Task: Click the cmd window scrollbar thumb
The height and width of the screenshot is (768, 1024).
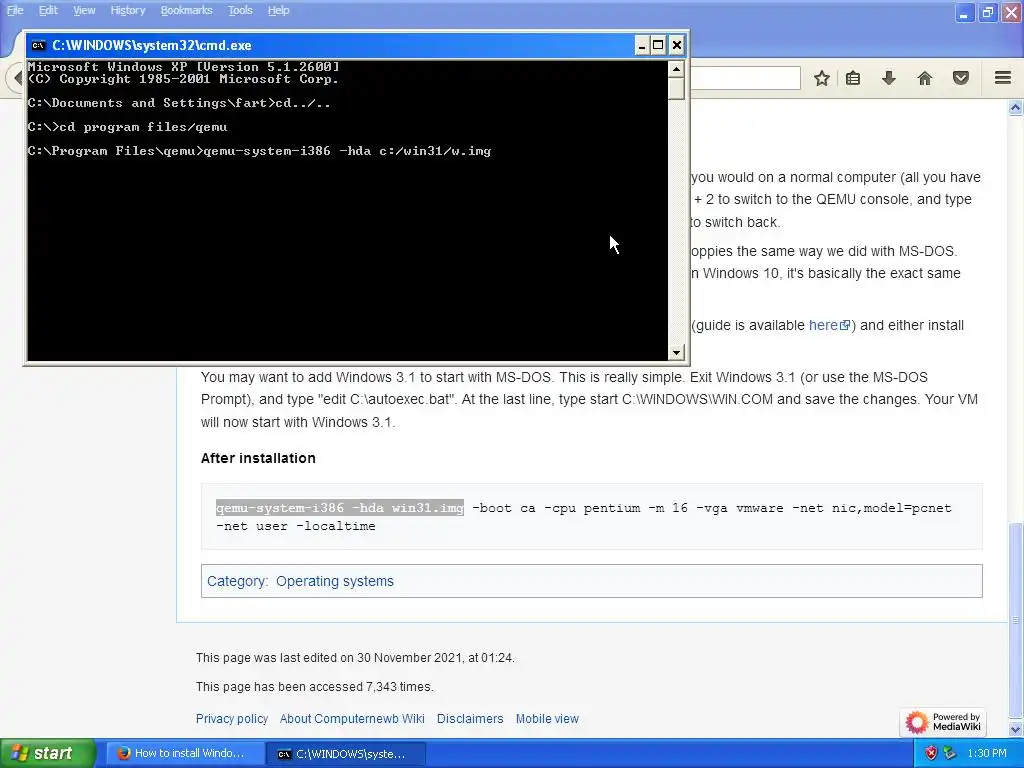Action: [676, 88]
